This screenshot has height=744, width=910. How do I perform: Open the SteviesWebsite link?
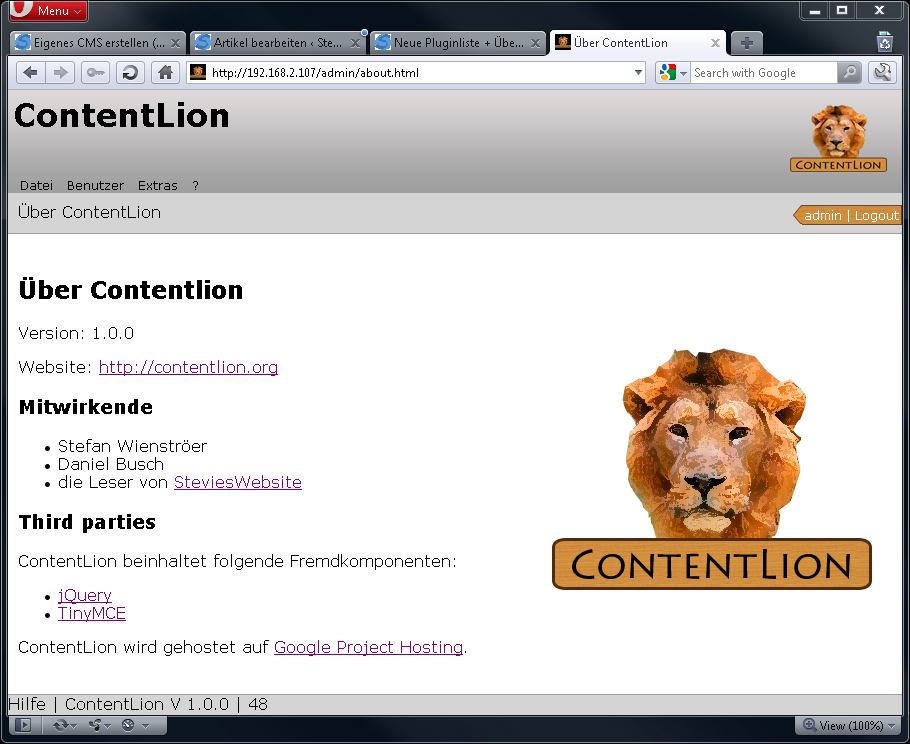tap(237, 482)
